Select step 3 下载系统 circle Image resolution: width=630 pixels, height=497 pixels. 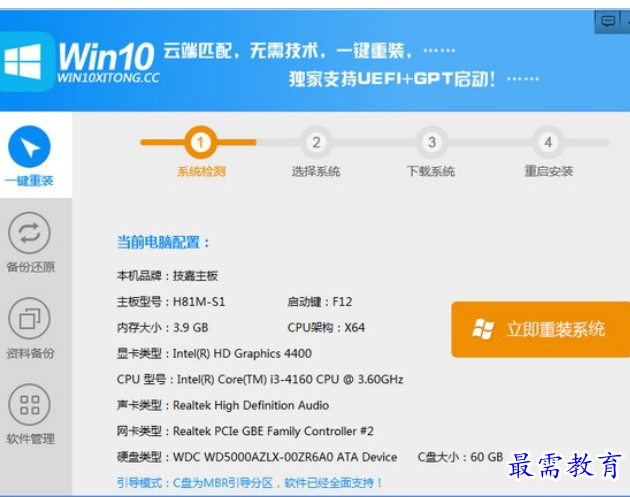432,142
